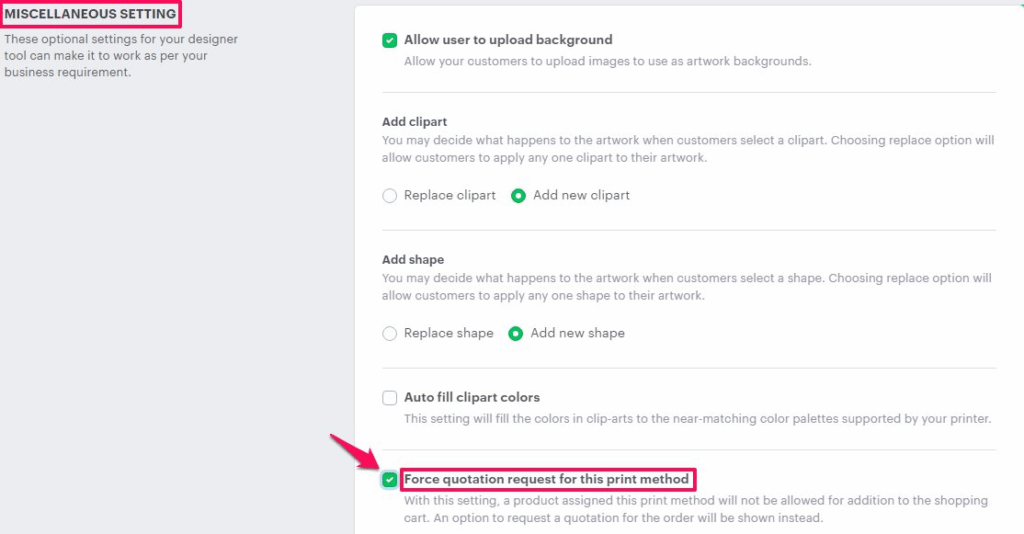This screenshot has width=1024, height=534.
Task: Click the 'Auto fill clipart colors' label text
Action: tap(471, 398)
